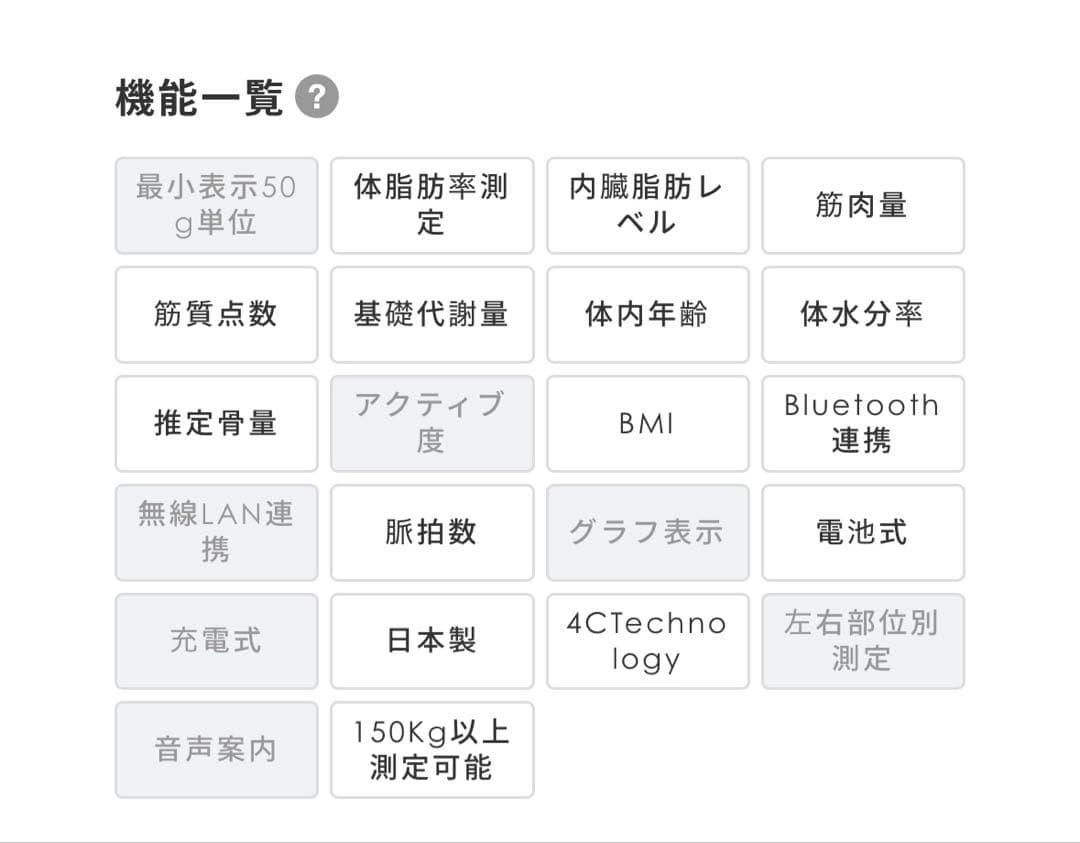Screen dimensions: 1080x843
Task: Select the 体脂肪率測定 feature tag
Action: (x=432, y=206)
